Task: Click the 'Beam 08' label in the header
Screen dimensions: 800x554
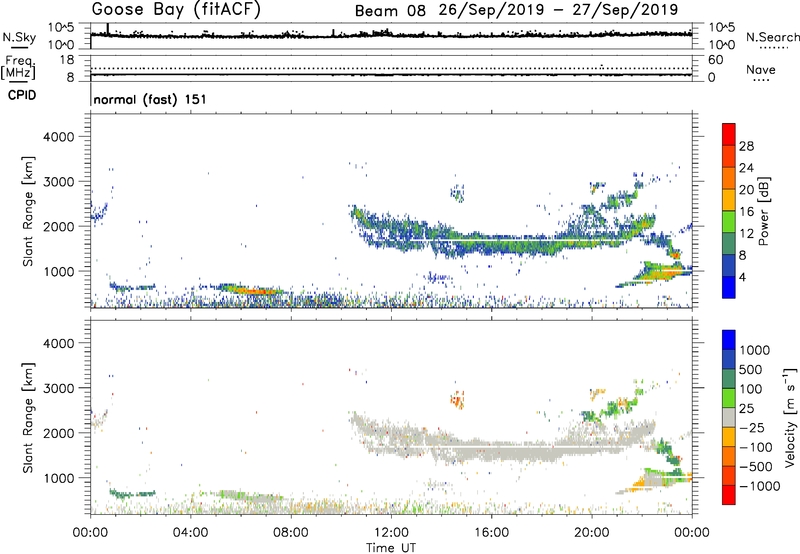Action: pyautogui.click(x=390, y=10)
